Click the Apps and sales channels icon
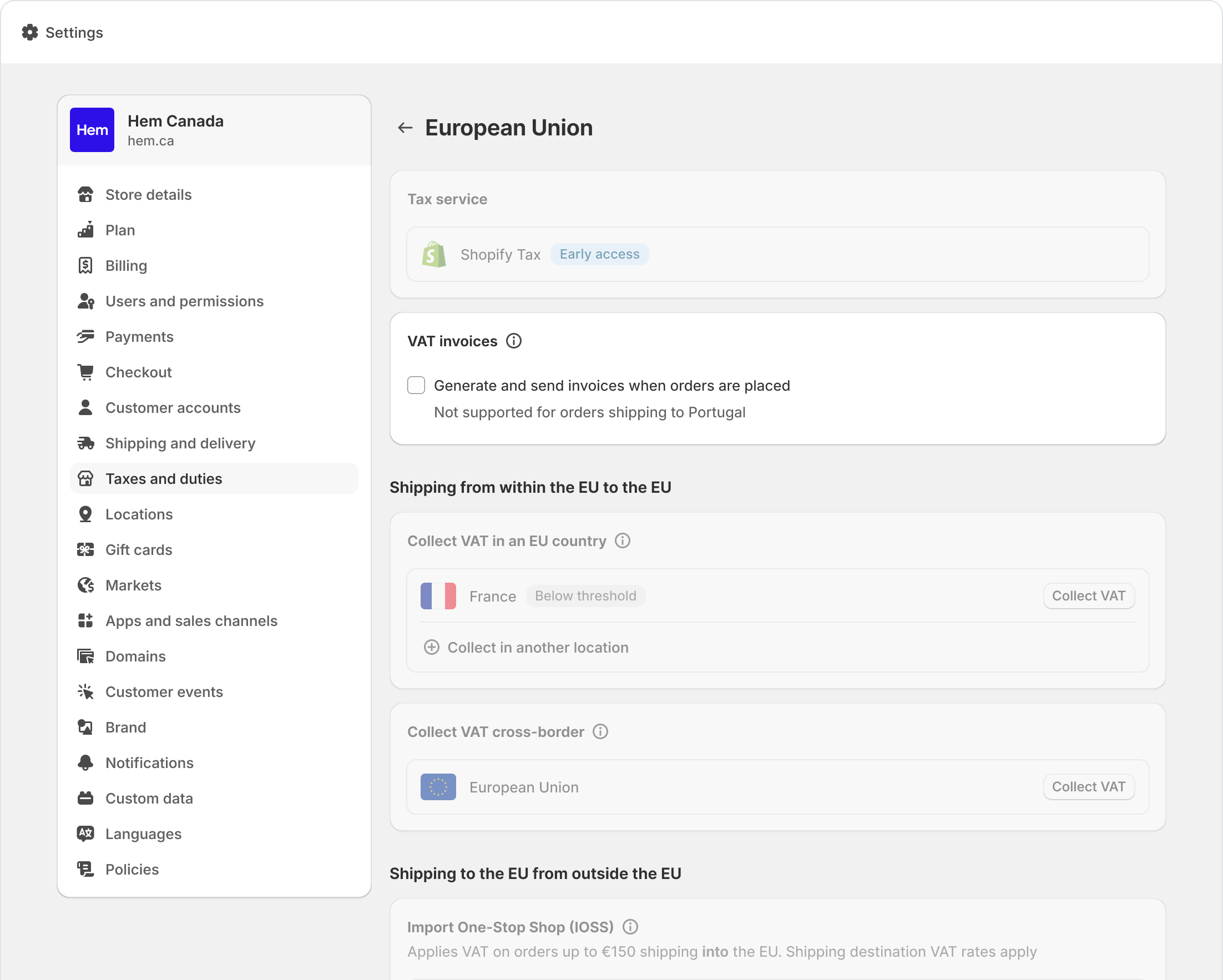This screenshot has width=1223, height=980. (x=85, y=621)
